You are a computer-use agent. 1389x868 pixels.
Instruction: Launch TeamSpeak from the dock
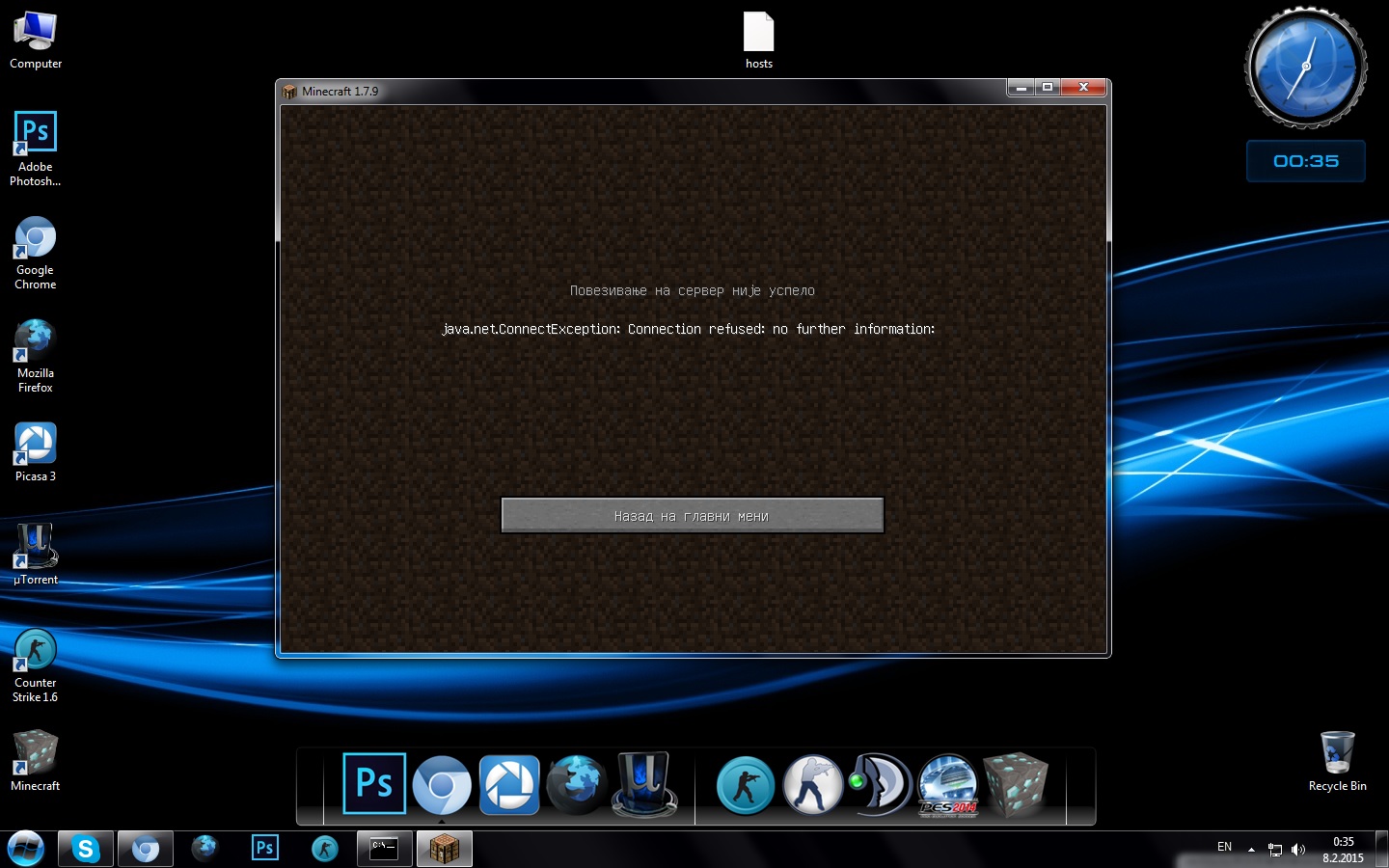pyautogui.click(x=880, y=785)
